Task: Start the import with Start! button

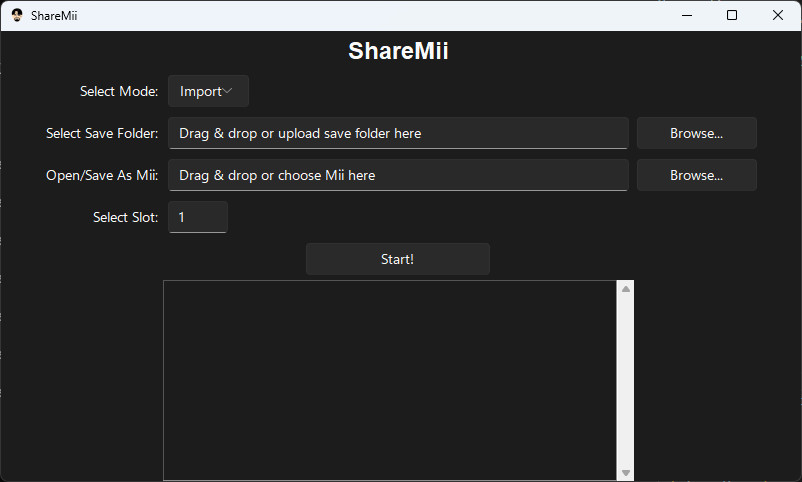Action: pos(397,259)
